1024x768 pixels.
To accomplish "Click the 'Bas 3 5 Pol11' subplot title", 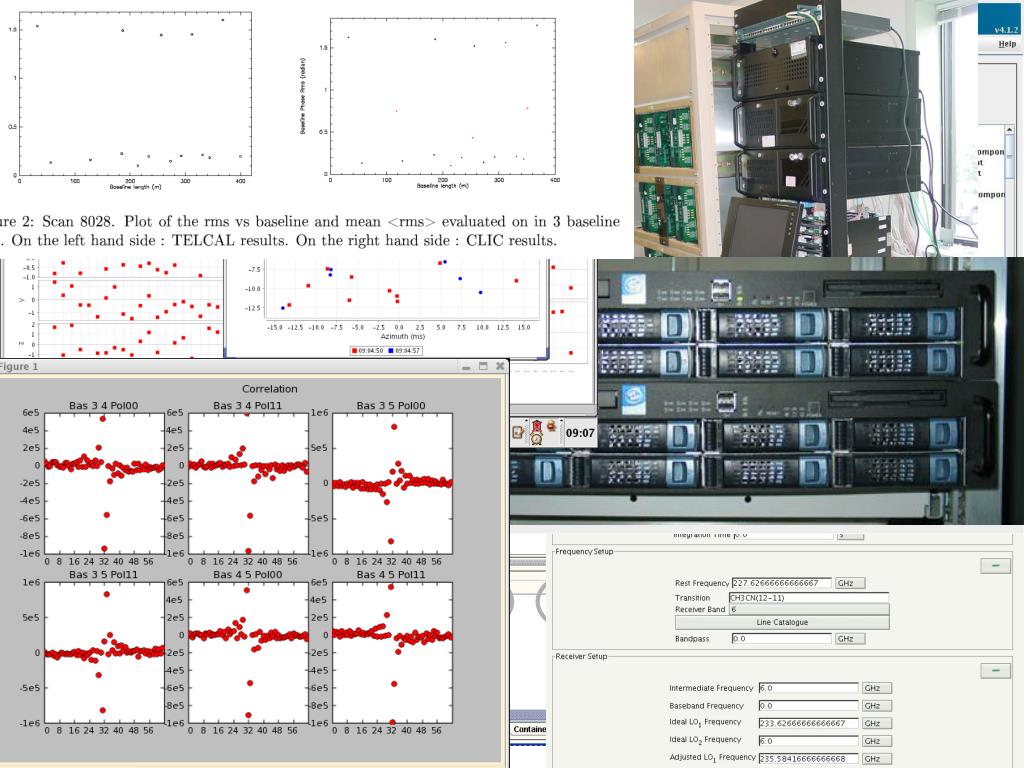I will tap(104, 575).
